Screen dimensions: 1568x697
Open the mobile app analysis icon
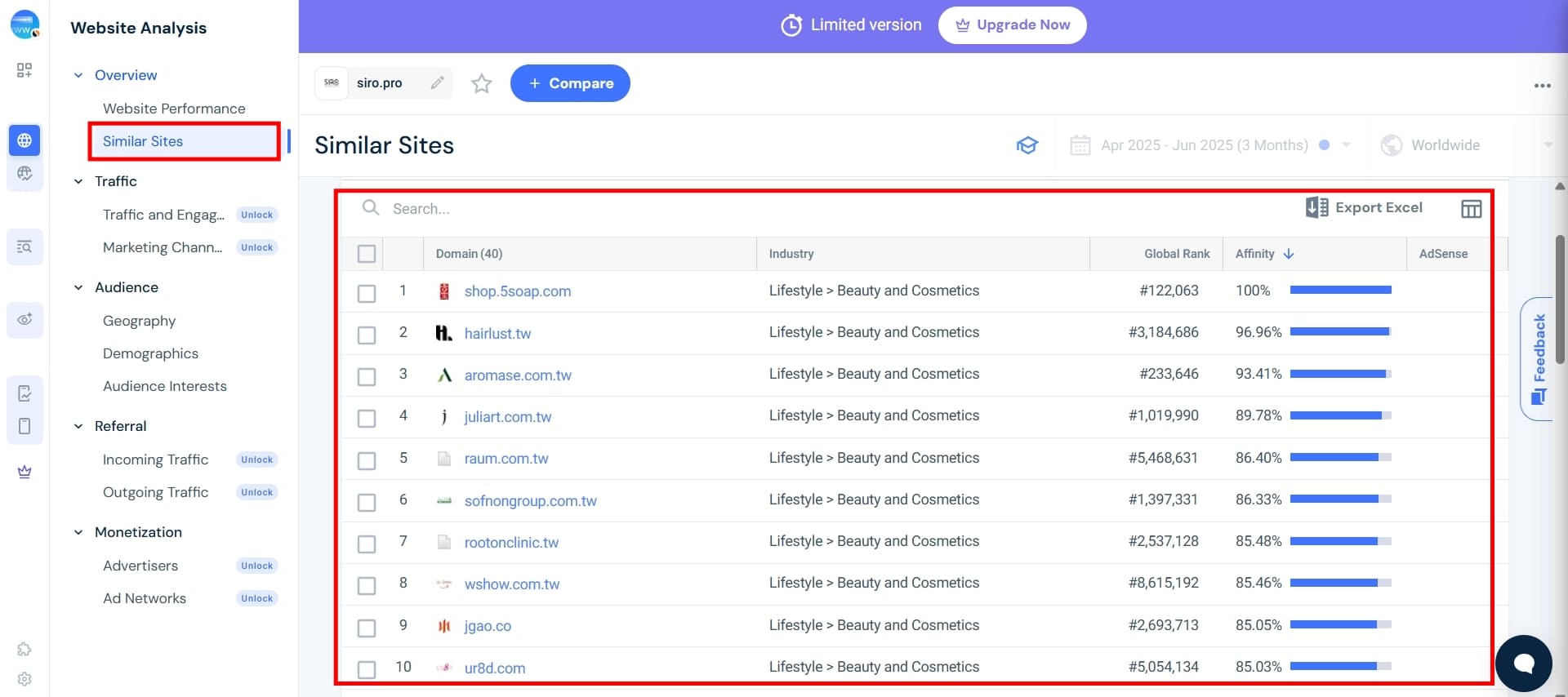click(24, 426)
